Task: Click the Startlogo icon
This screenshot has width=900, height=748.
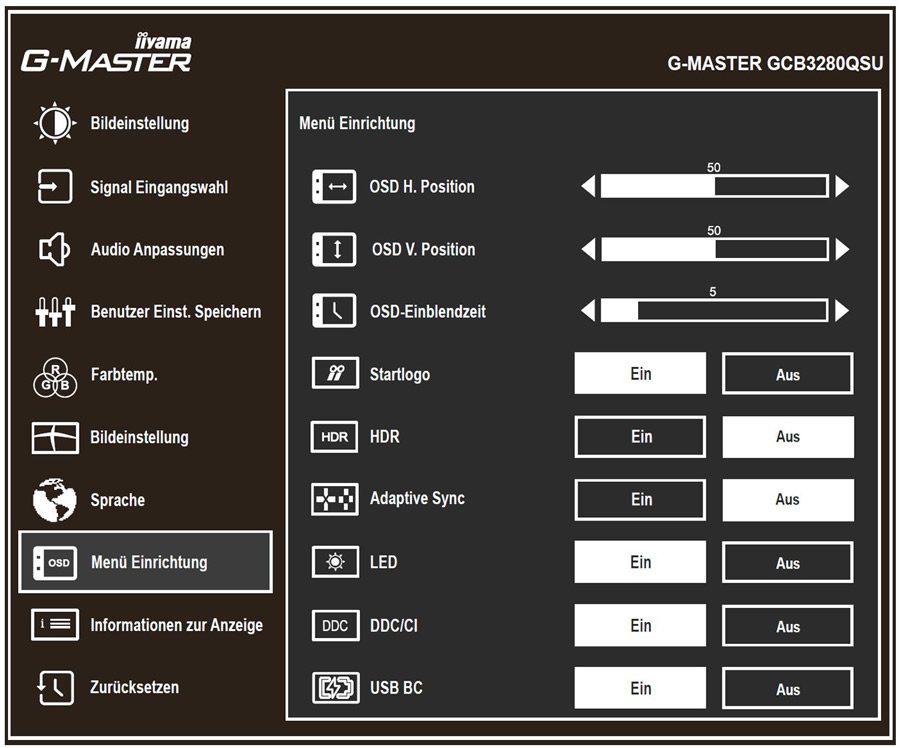Action: click(335, 374)
